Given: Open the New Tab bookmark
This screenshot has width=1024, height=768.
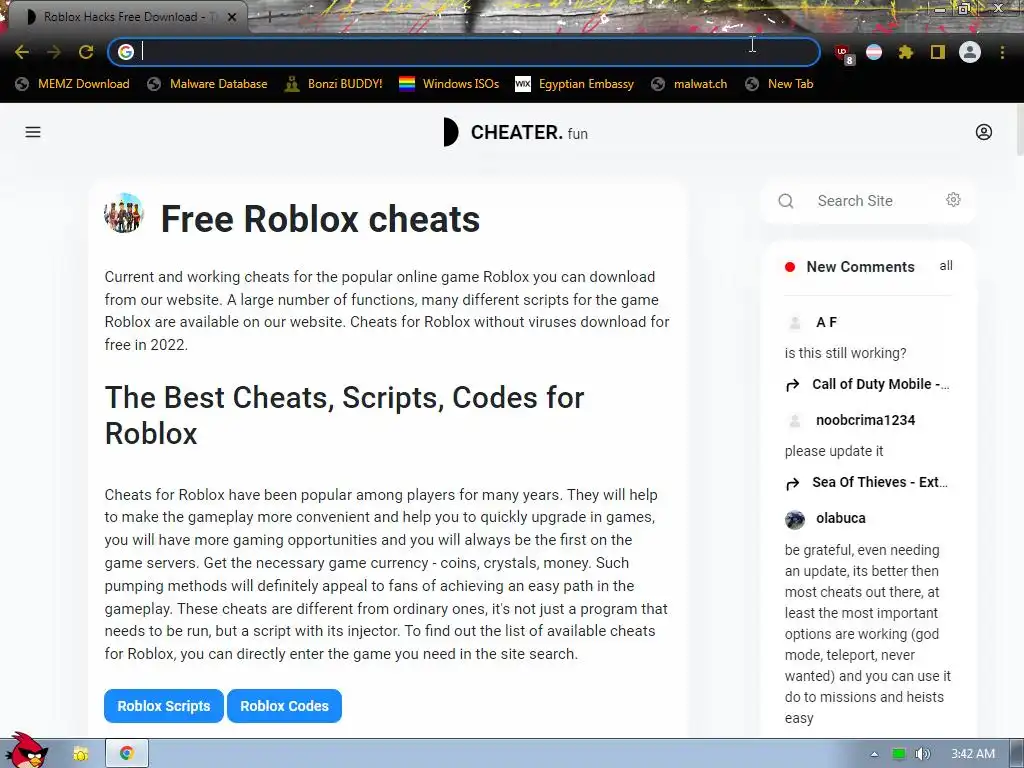Looking at the screenshot, I should [780, 84].
